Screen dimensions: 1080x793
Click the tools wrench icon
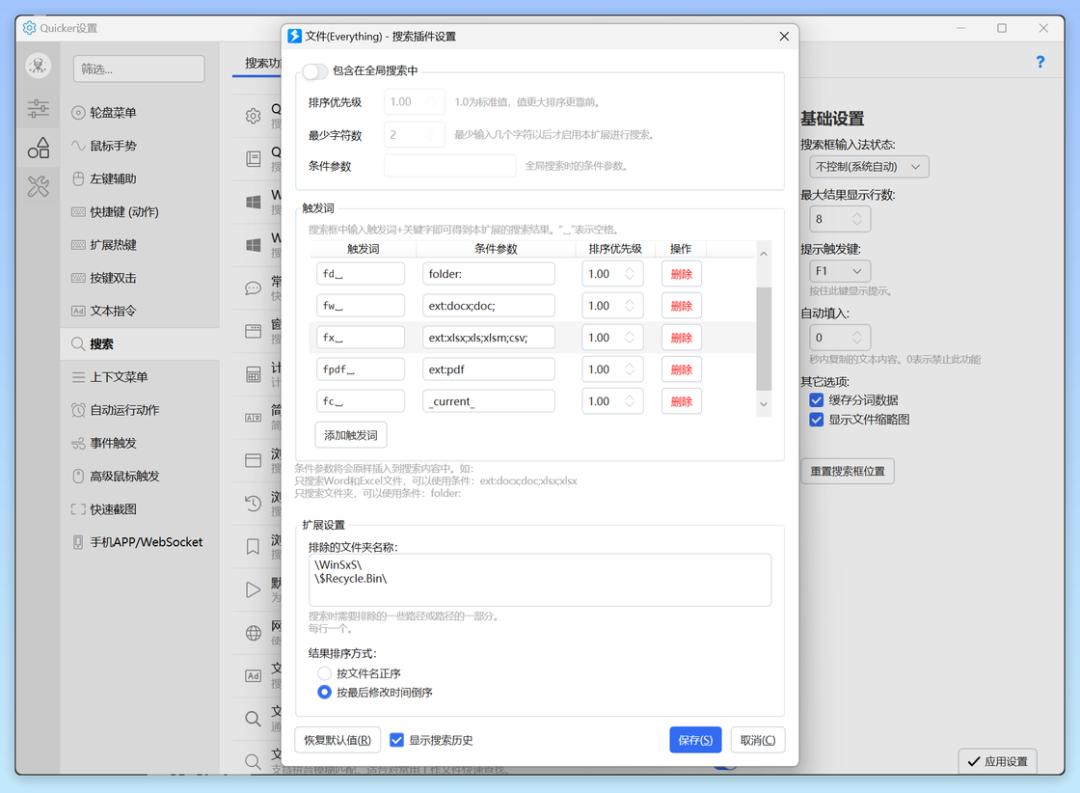[38, 187]
